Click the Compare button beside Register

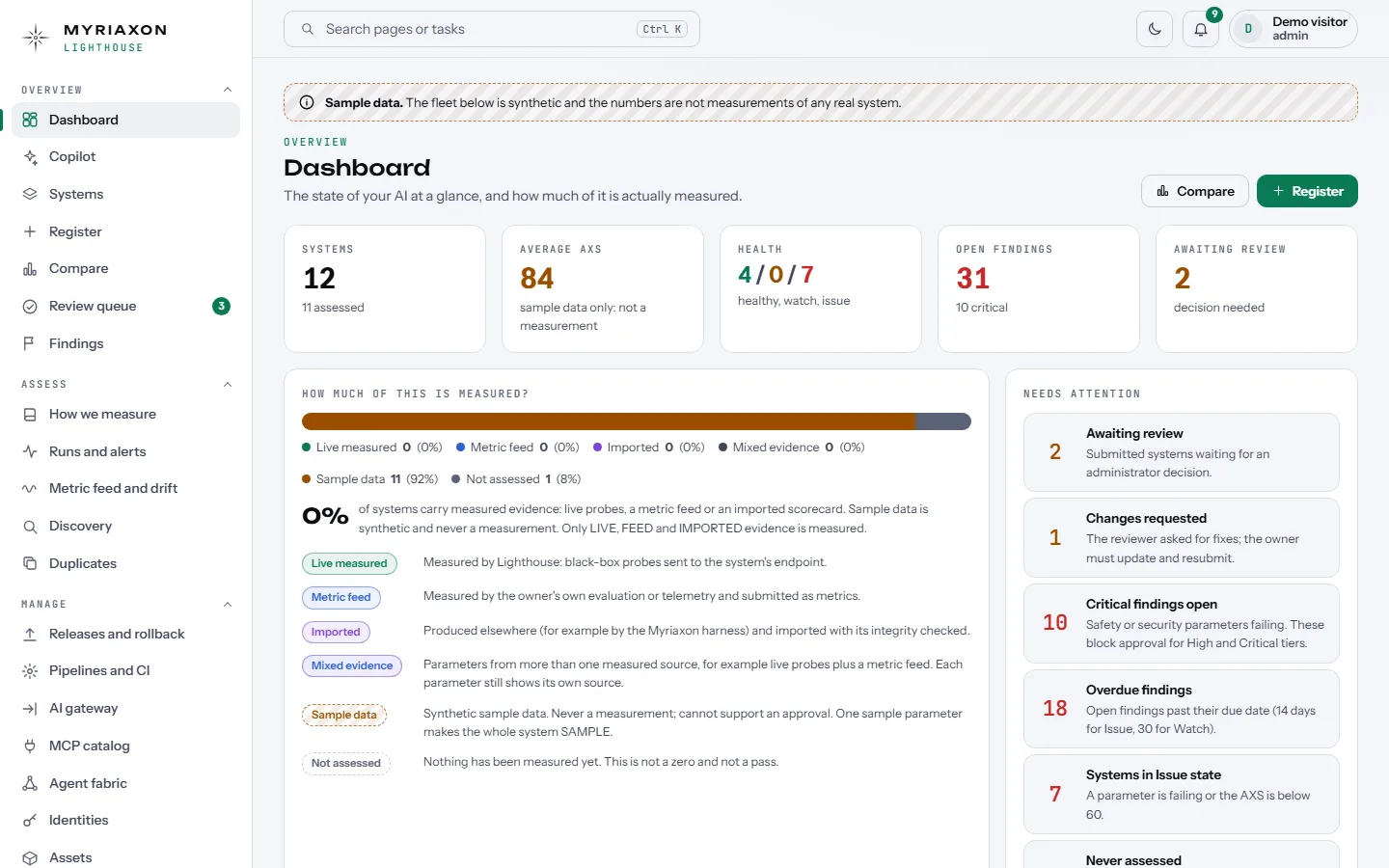point(1195,191)
